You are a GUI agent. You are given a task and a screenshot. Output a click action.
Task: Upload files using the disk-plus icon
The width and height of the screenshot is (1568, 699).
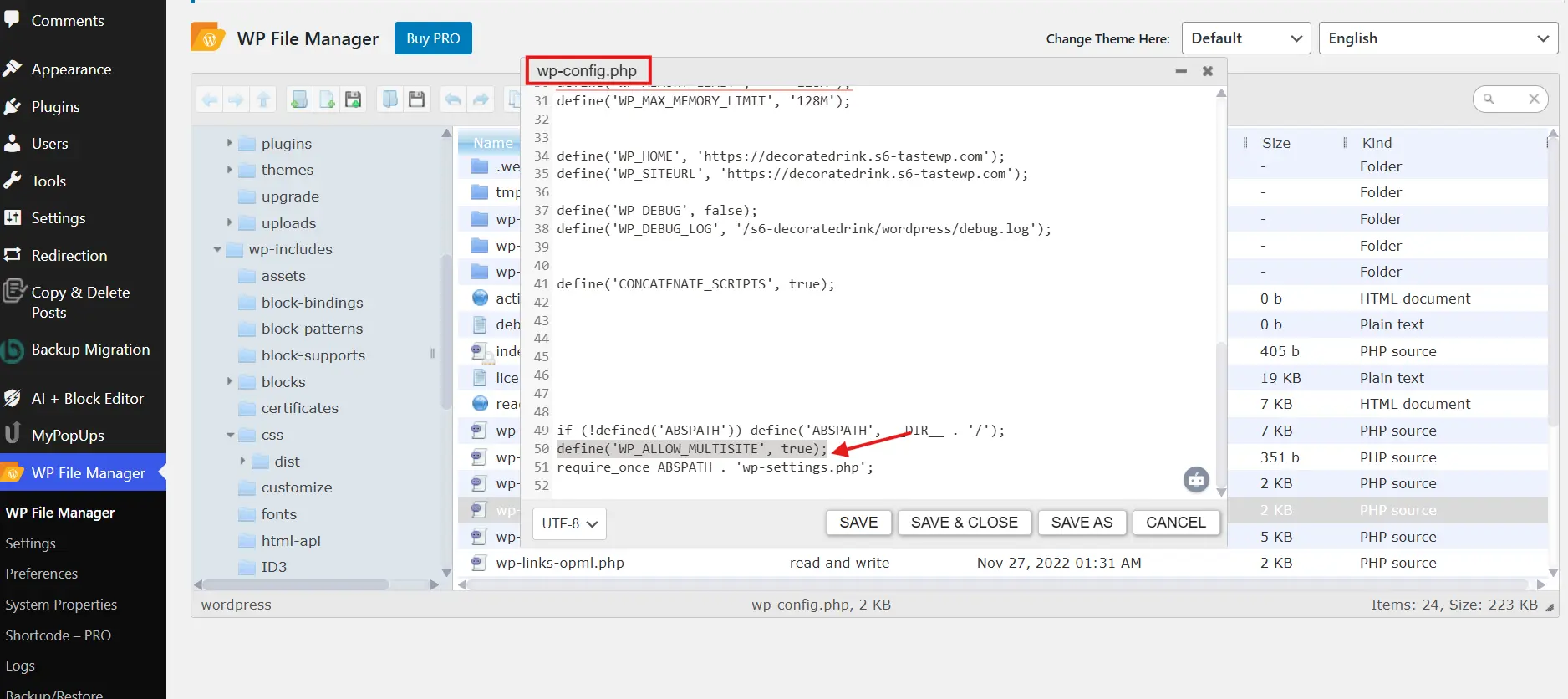(354, 100)
